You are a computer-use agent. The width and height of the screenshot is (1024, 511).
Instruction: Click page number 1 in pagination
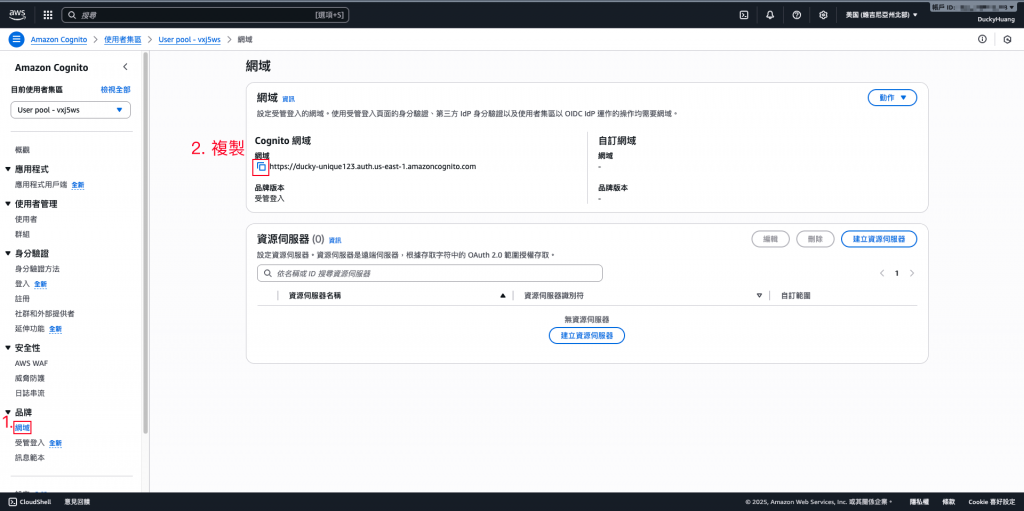[897, 273]
